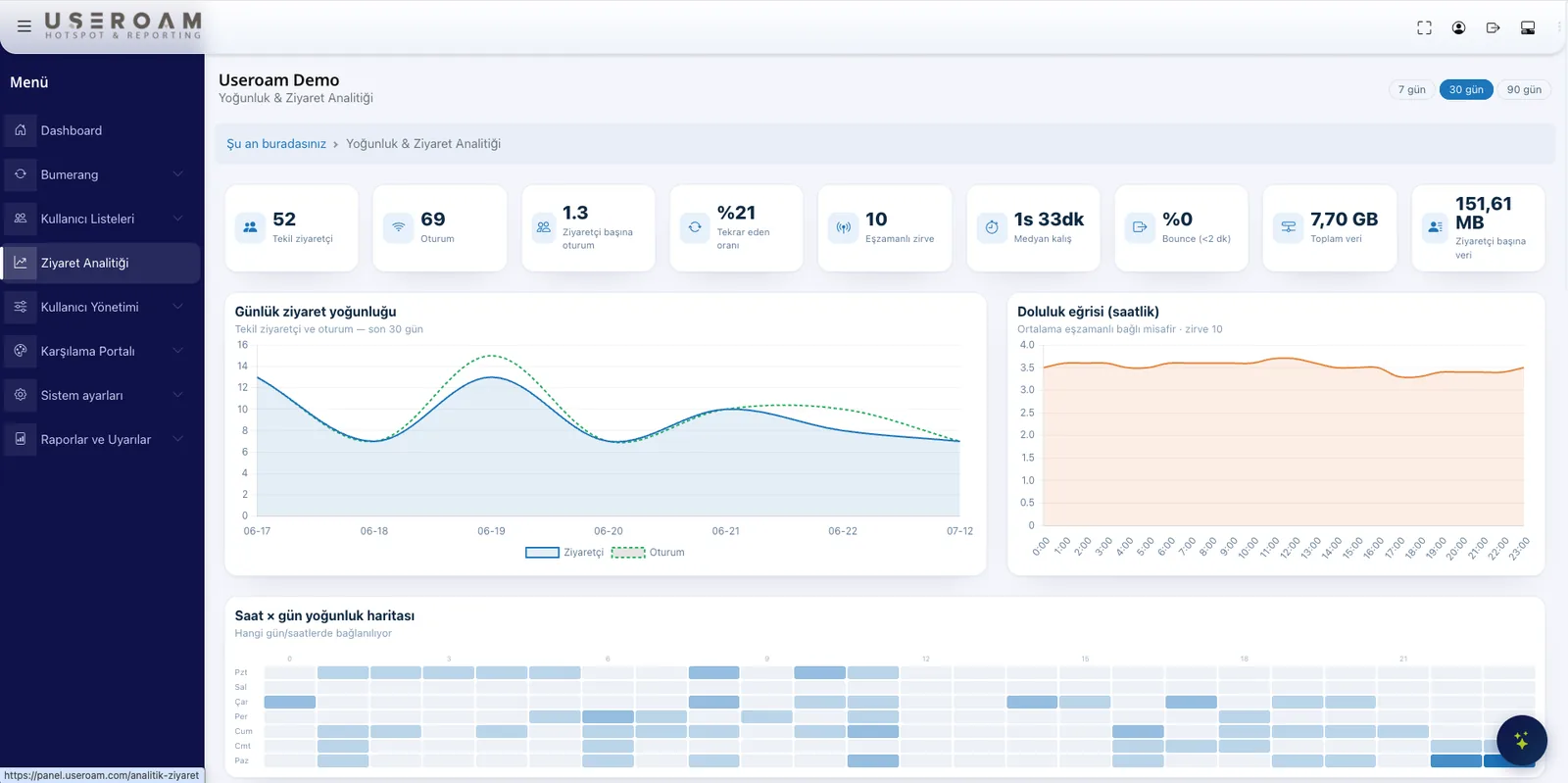
Task: Click the 151,61 MB value
Action: 1484,213
